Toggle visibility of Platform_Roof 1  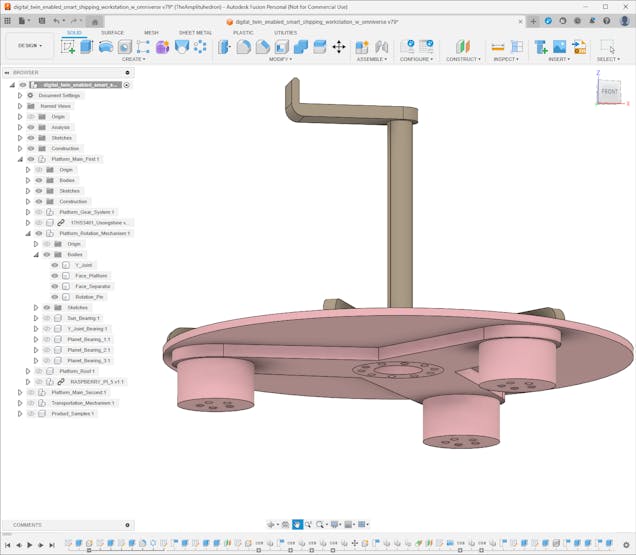[39, 371]
